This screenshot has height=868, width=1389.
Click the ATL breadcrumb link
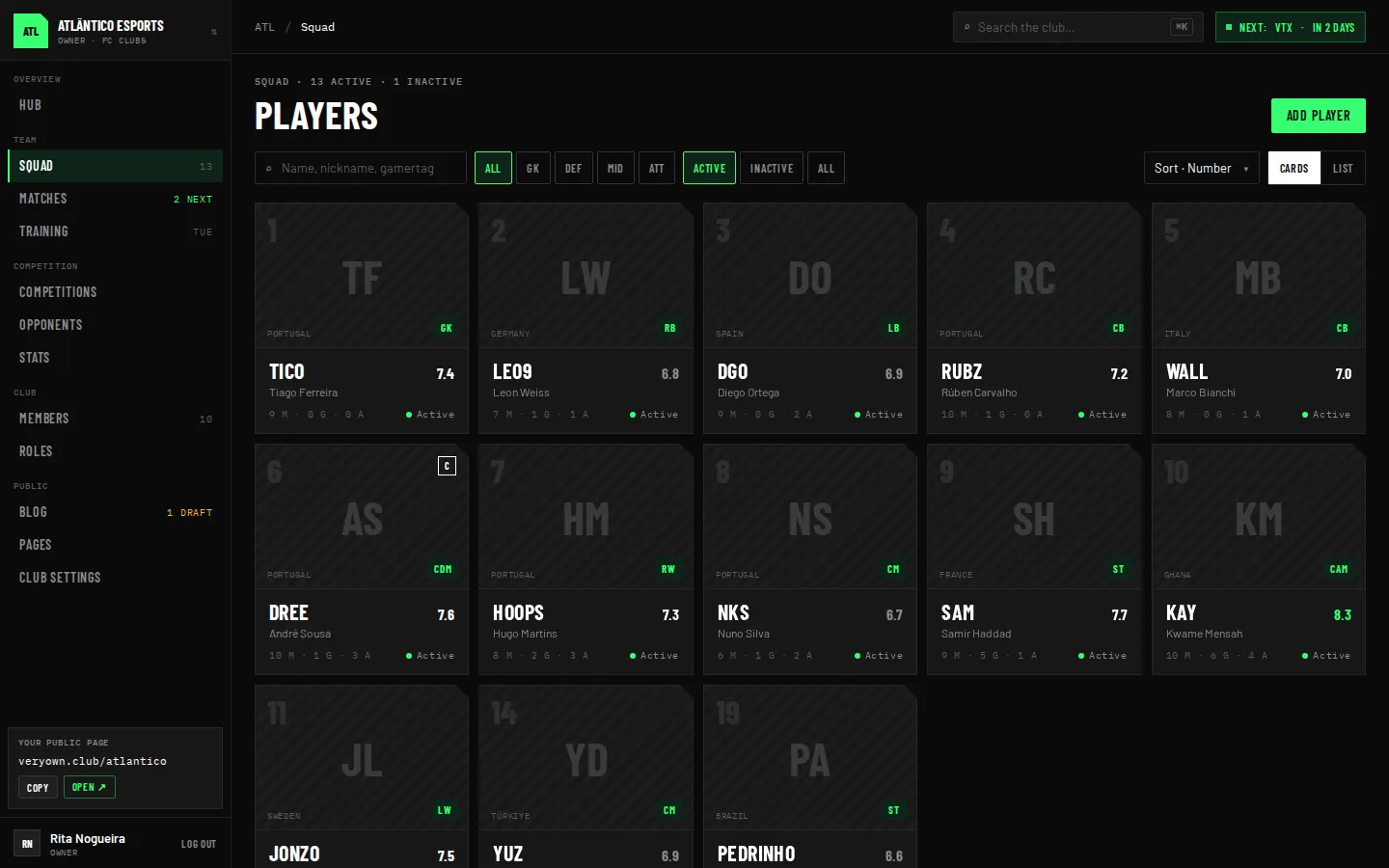click(x=264, y=27)
